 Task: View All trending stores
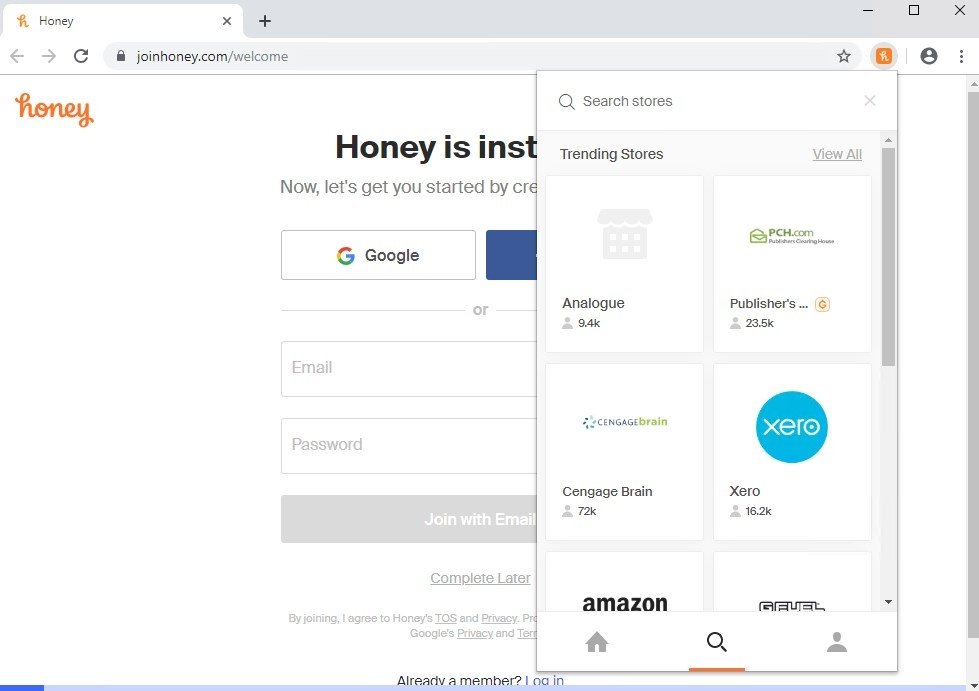click(x=837, y=154)
